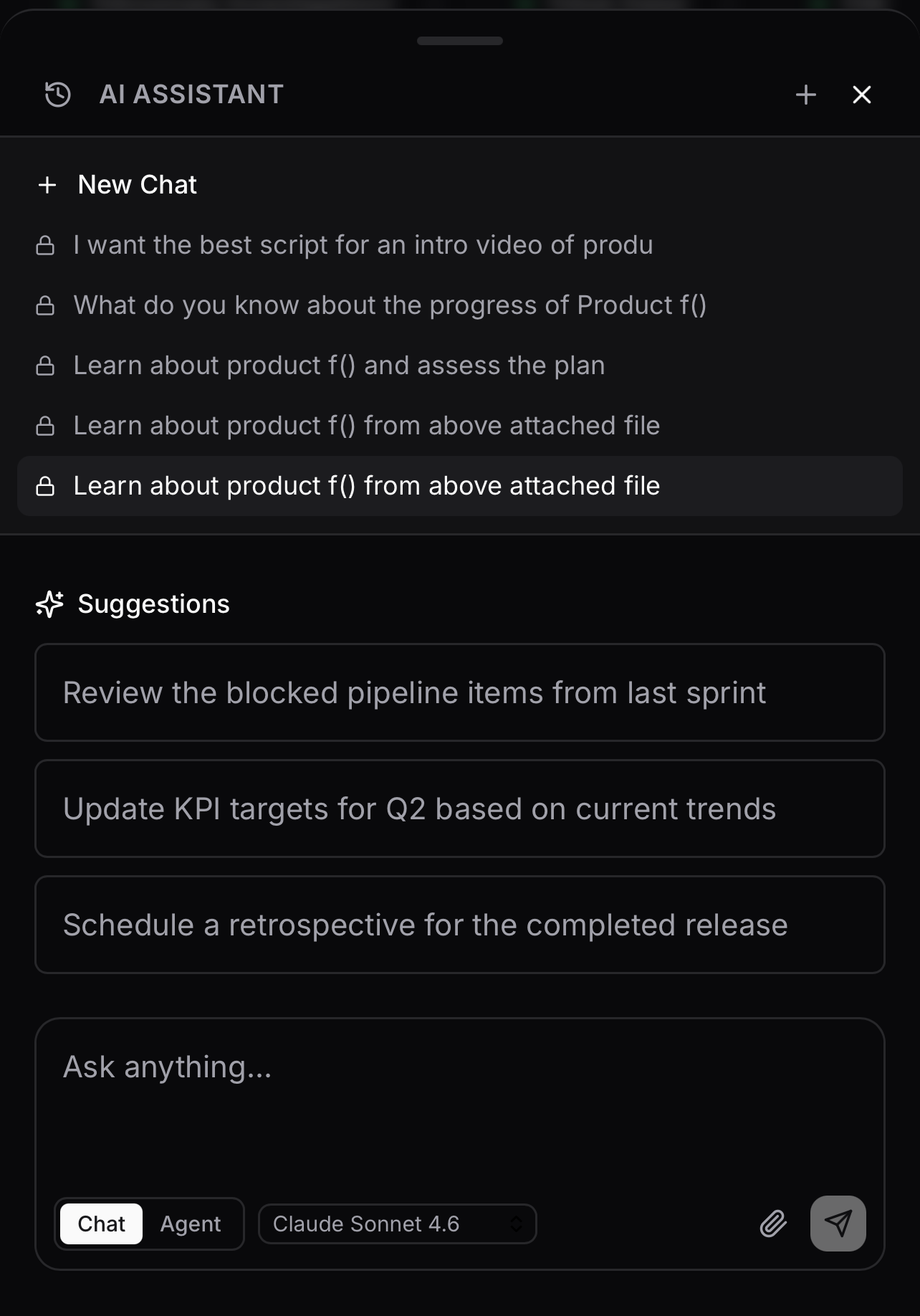Click the lock icon on the first chat
Screen dimensions: 920x1316
[x=47, y=244]
